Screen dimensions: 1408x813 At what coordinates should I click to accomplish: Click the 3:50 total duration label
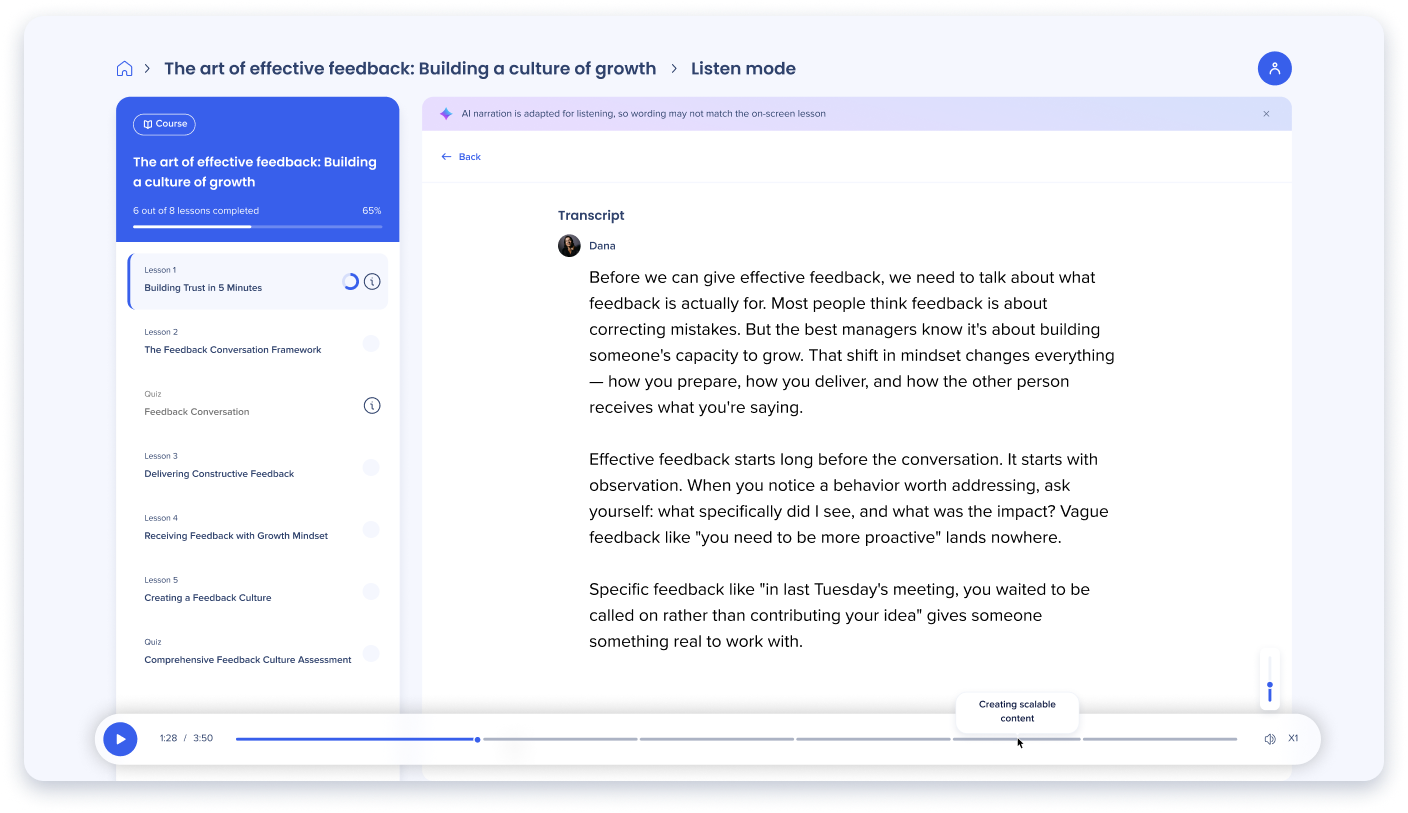tap(203, 739)
